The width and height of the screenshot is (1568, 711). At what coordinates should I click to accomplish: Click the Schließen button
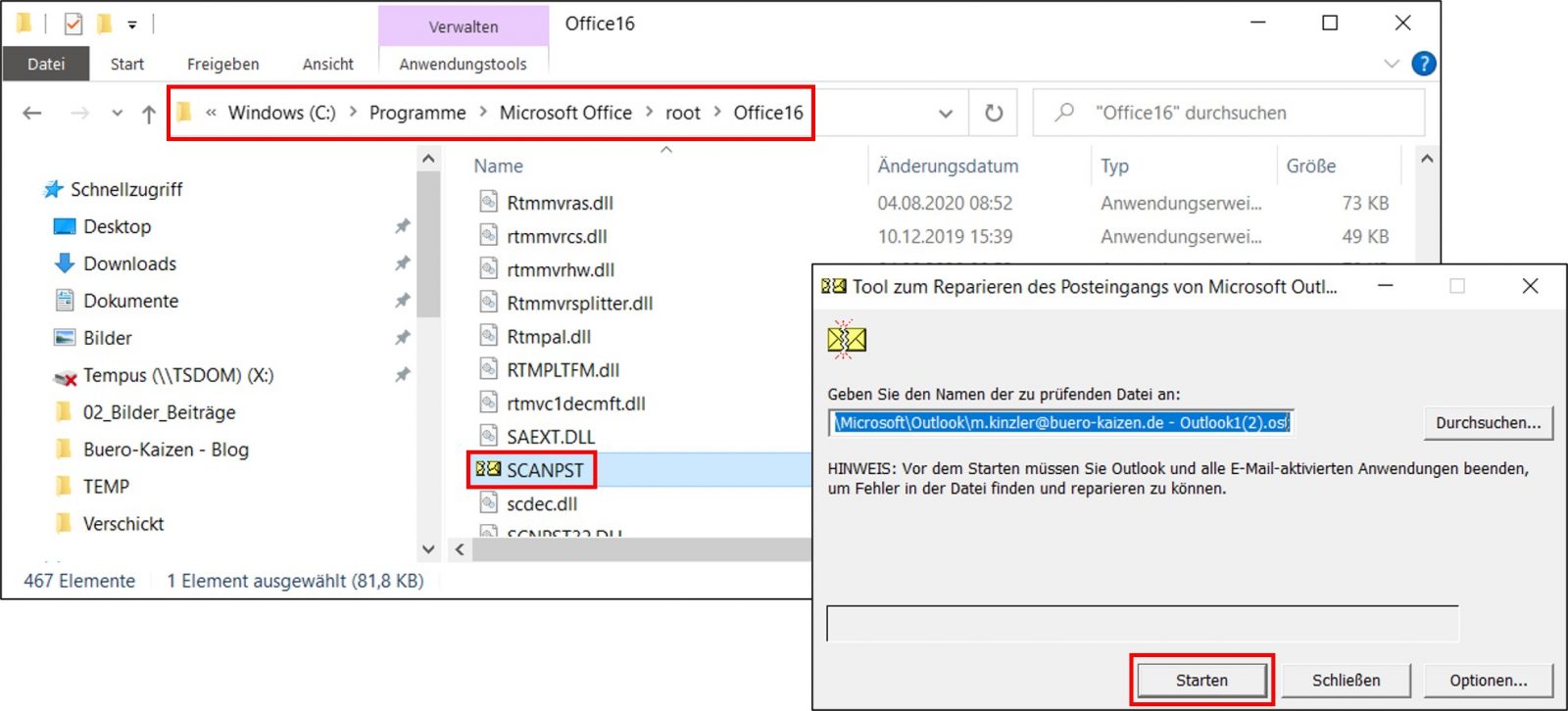1346,680
